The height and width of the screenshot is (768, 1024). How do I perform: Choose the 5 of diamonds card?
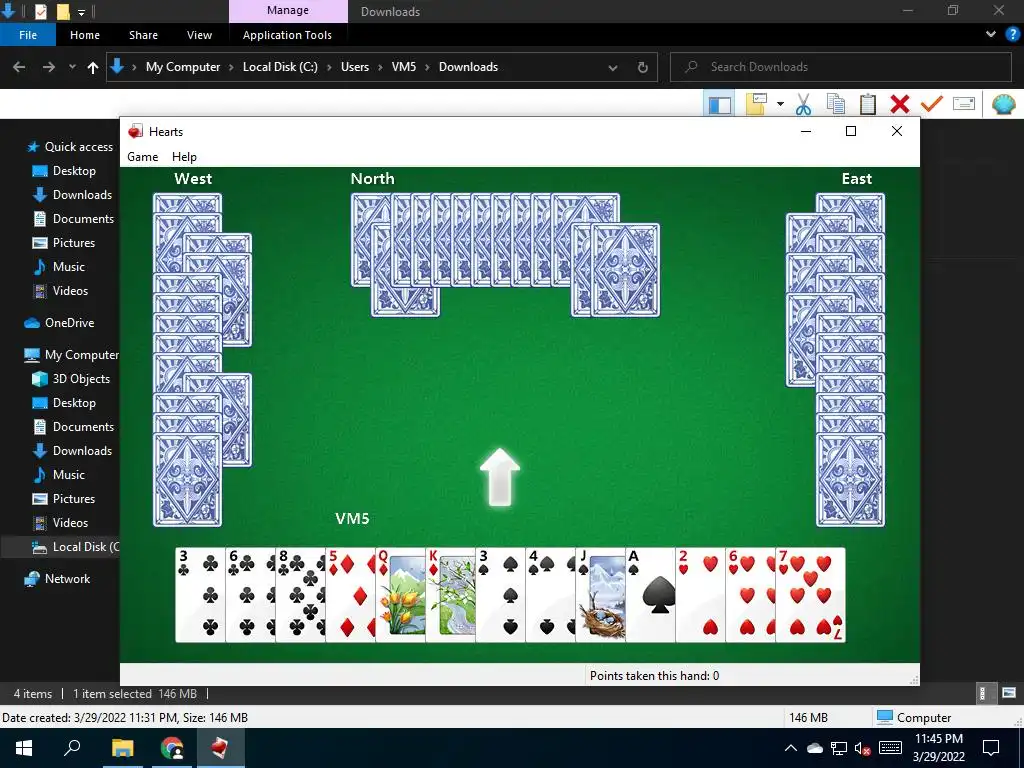click(350, 595)
